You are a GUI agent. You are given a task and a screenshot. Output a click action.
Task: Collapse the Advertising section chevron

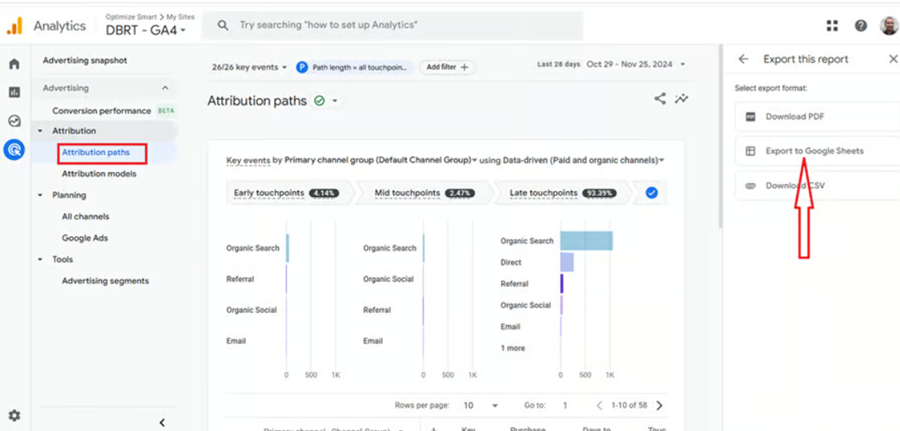pos(165,88)
